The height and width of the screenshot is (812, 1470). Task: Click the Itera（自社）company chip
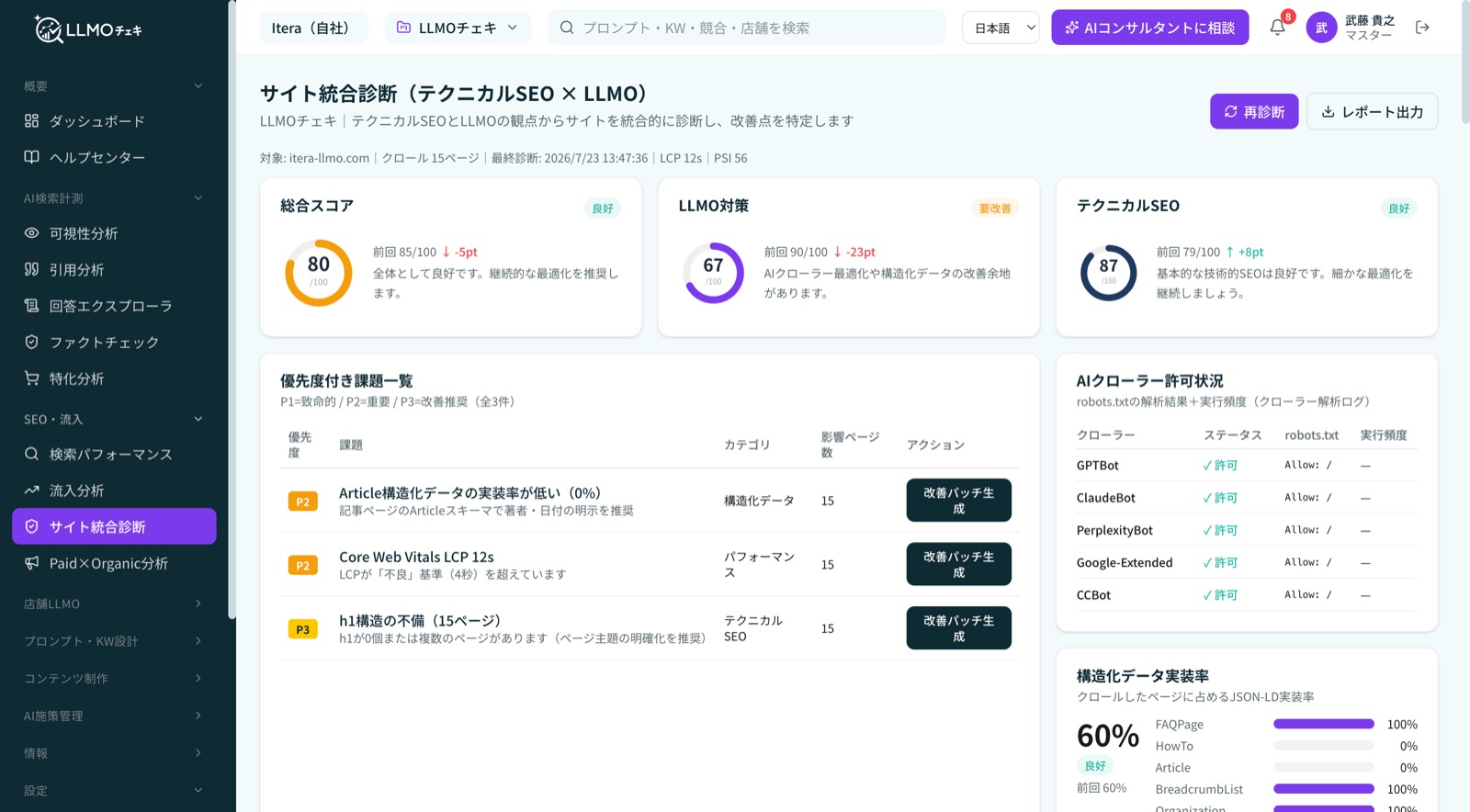coord(313,28)
